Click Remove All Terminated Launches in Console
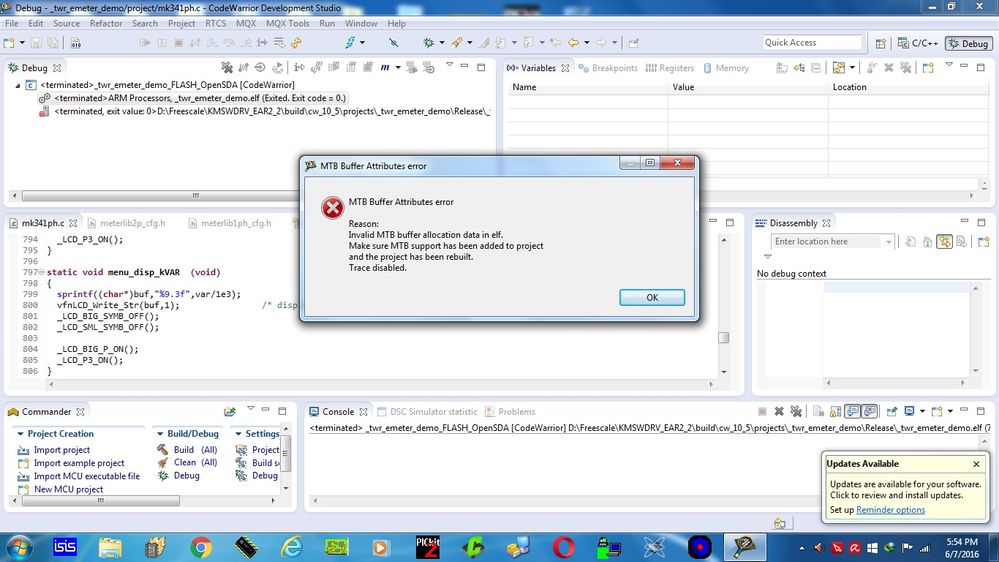 point(796,412)
